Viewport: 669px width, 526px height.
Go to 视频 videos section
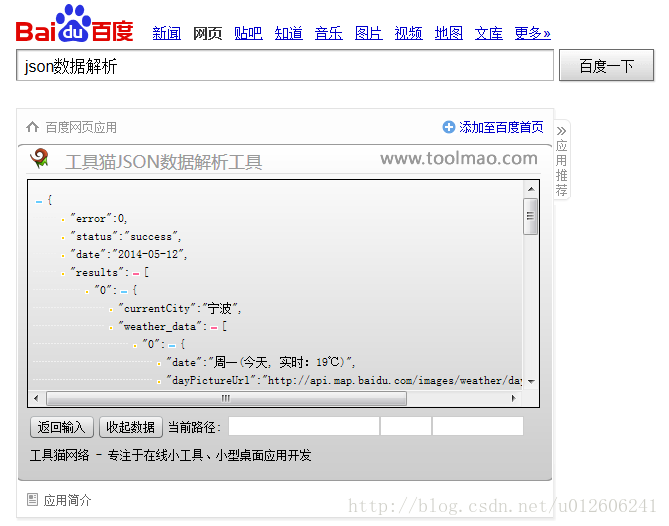pyautogui.click(x=408, y=33)
